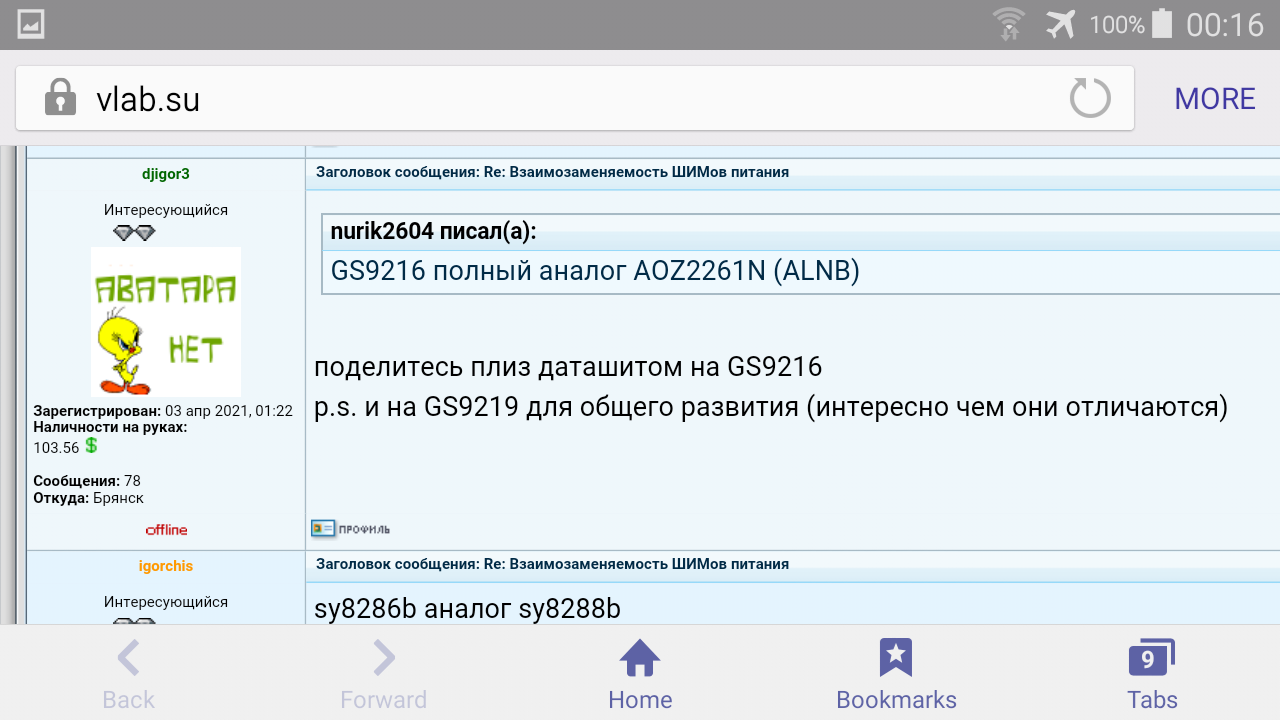This screenshot has height=720, width=1280.
Task: Select the text 'sy8286b аналог sy8288b'
Action: click(468, 609)
